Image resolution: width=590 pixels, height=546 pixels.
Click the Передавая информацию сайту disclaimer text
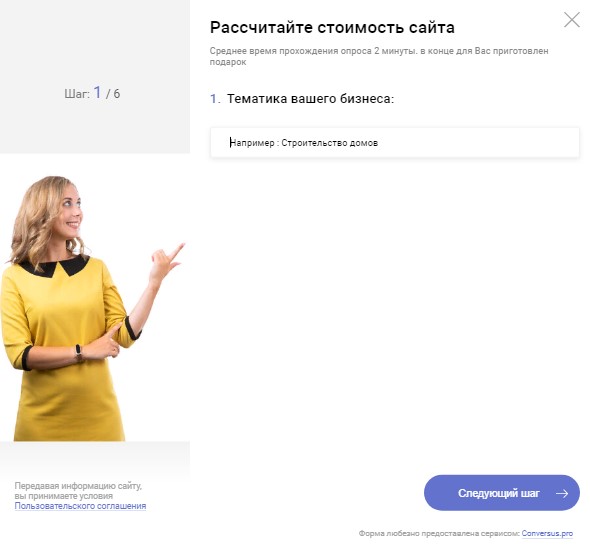click(78, 491)
